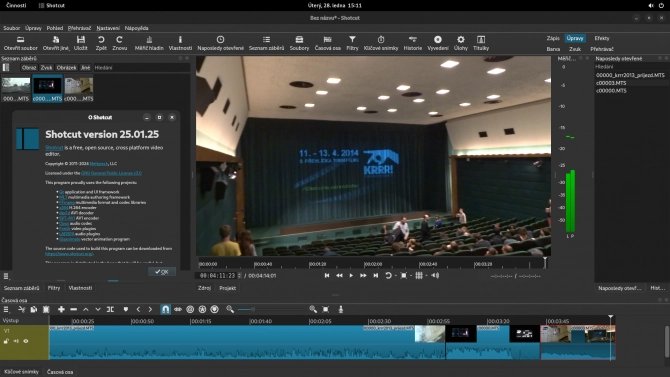Toggle player loop button
The image size is (670, 377).
coord(388,276)
